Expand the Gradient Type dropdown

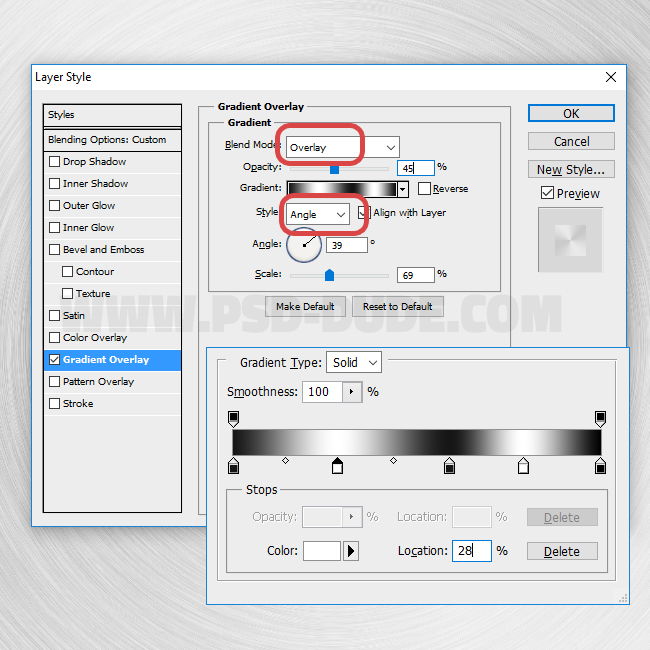coord(356,362)
